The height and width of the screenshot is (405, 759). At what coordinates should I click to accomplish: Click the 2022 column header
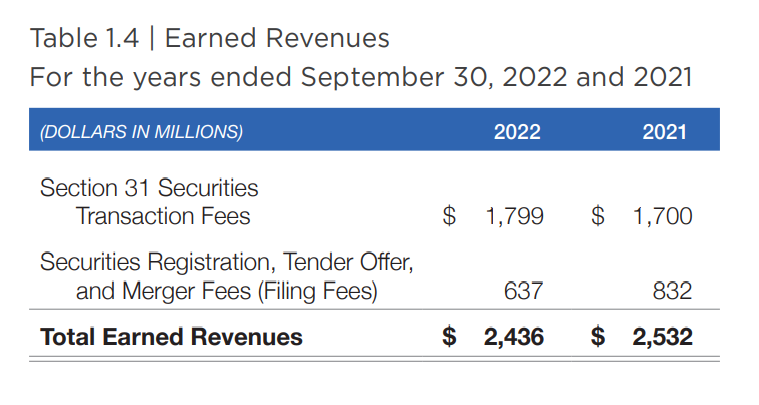(517, 131)
